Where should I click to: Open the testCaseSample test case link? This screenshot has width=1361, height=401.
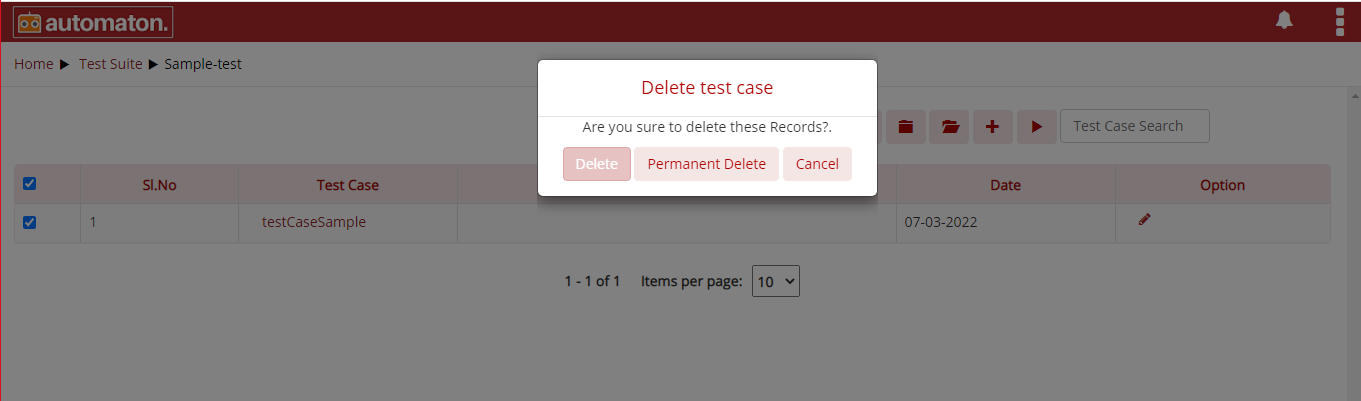(314, 222)
